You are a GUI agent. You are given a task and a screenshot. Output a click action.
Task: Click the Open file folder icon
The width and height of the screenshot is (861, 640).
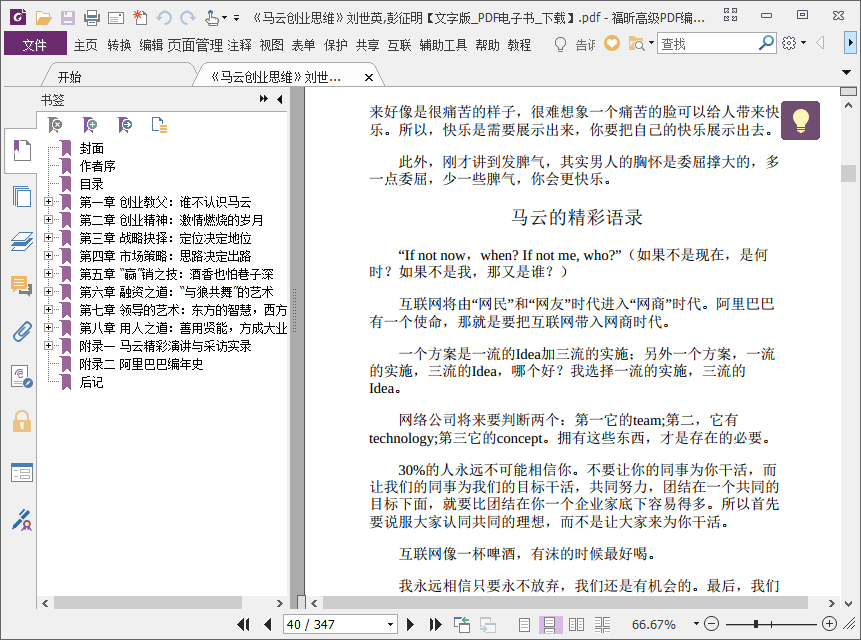click(43, 18)
